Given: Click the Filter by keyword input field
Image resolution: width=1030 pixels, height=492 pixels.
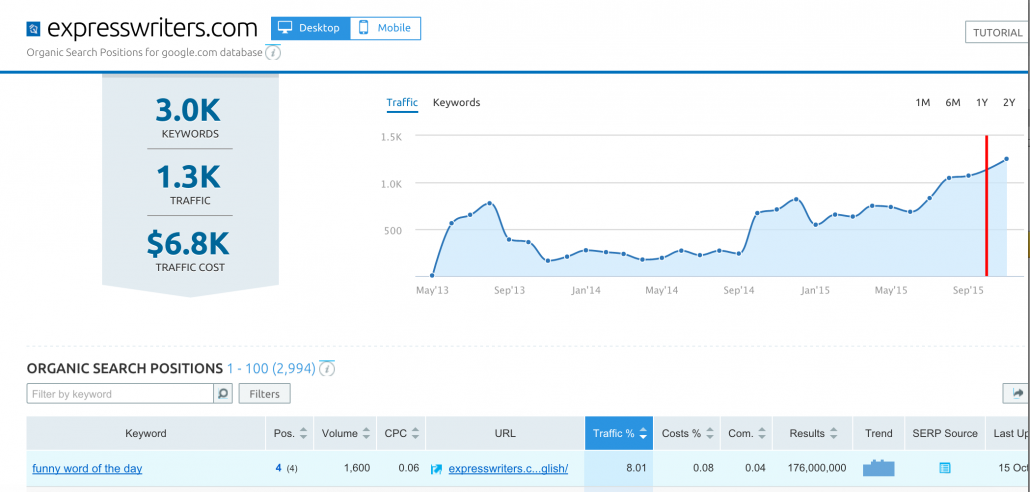Looking at the screenshot, I should click(120, 394).
